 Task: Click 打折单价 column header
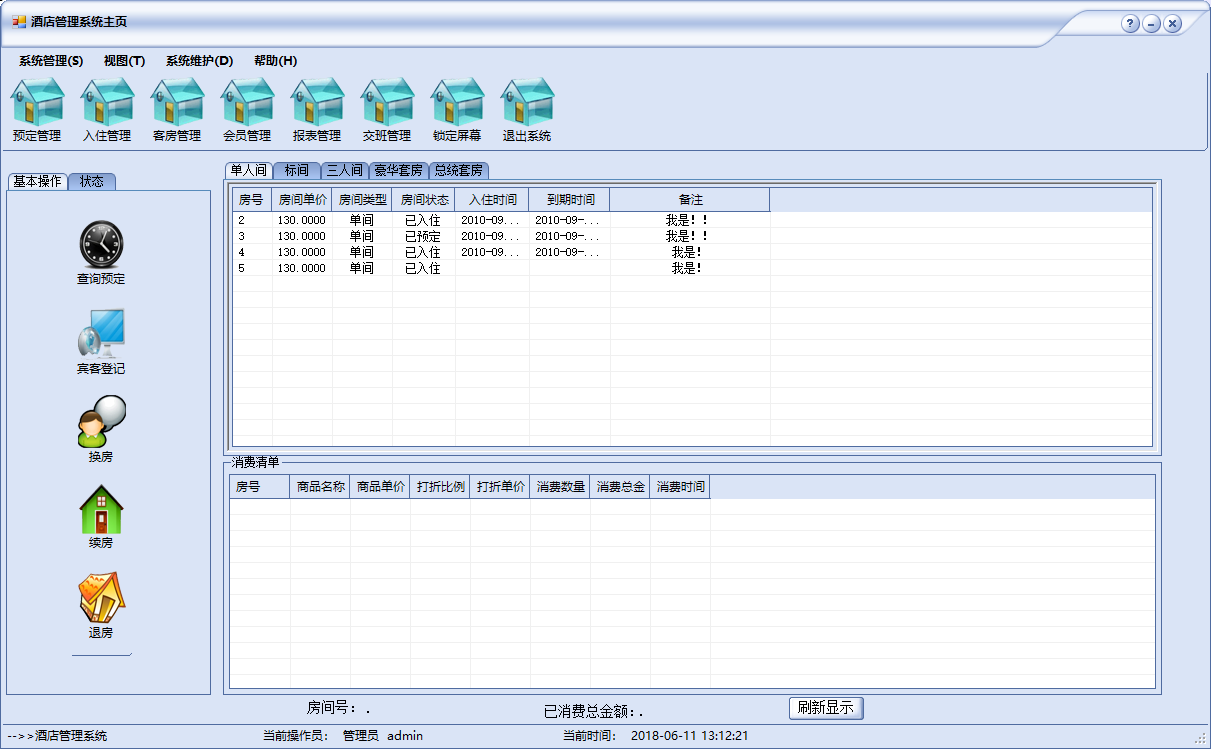tap(500, 487)
